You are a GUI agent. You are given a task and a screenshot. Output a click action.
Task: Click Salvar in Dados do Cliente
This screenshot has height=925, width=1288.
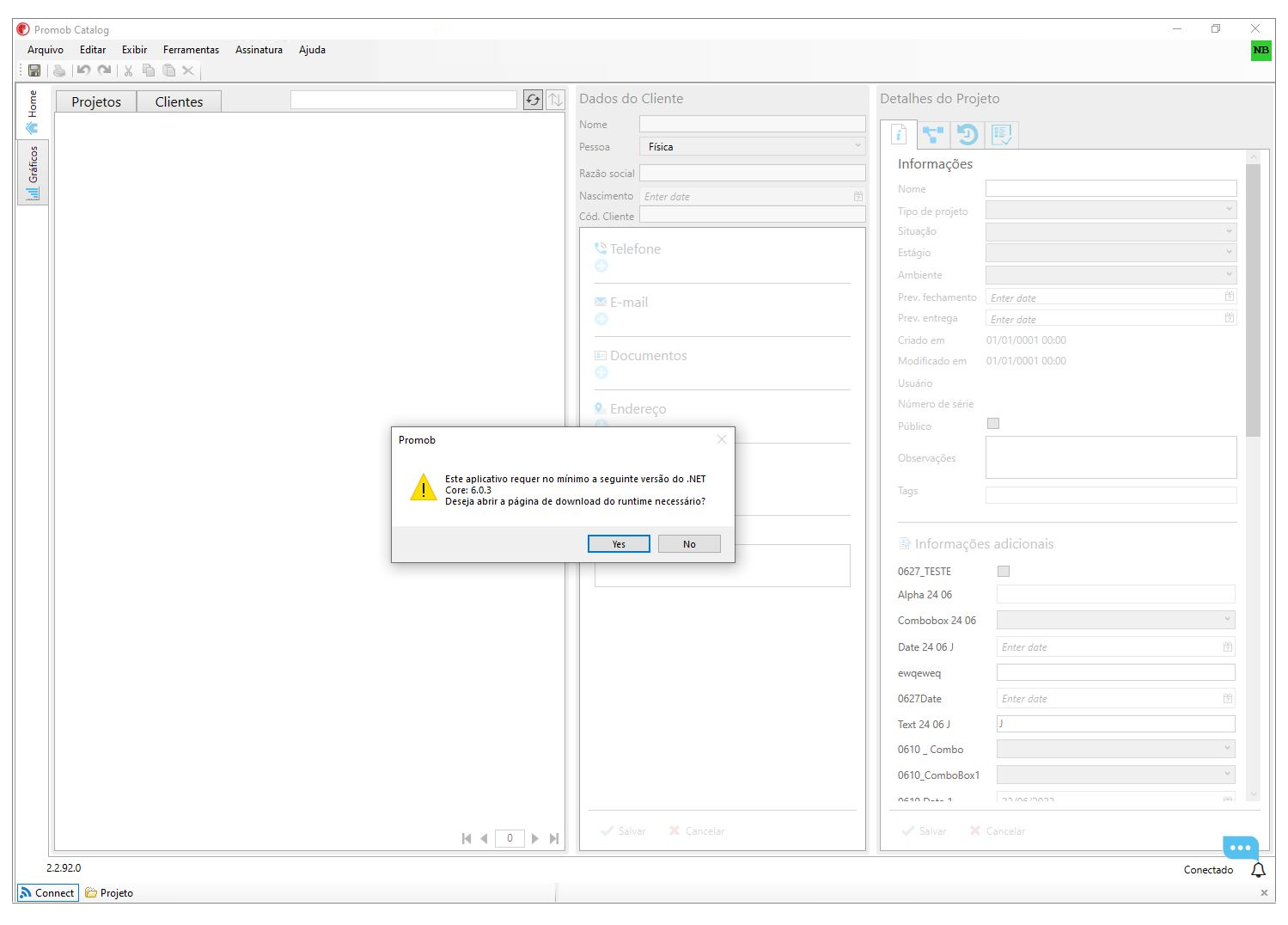click(x=624, y=831)
